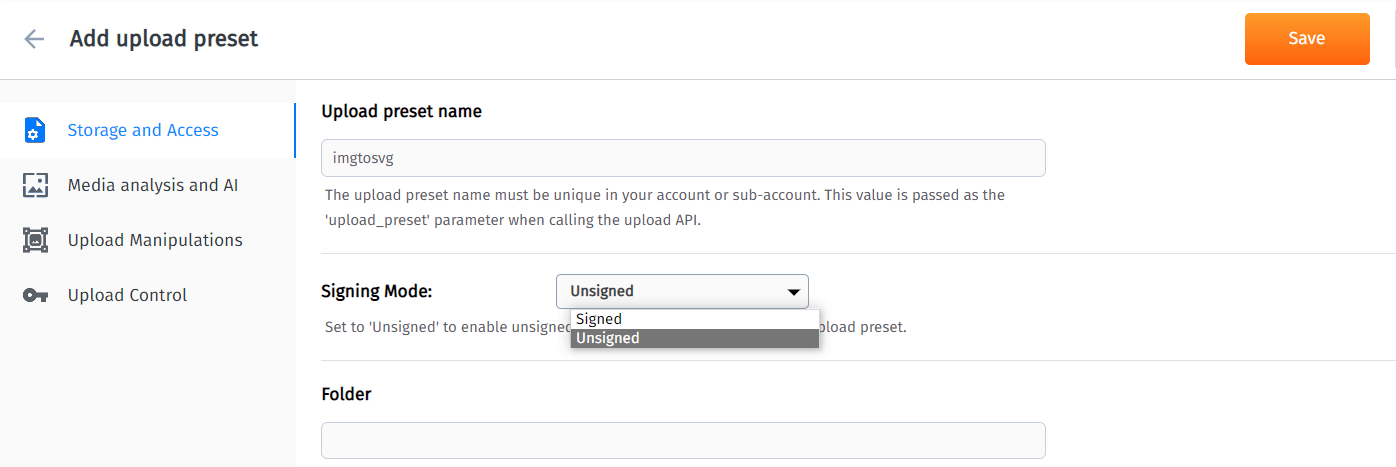Image resolution: width=1396 pixels, height=467 pixels.
Task: Click into the Folder input field
Action: coord(683,440)
